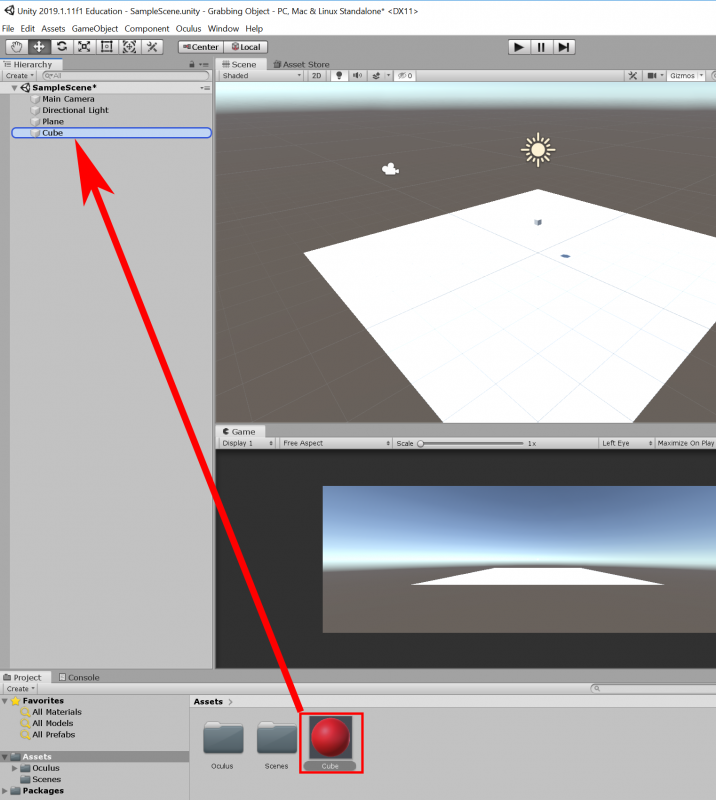Toggle scene effects image icon
Viewport: 716px width, 800px height.
376,76
